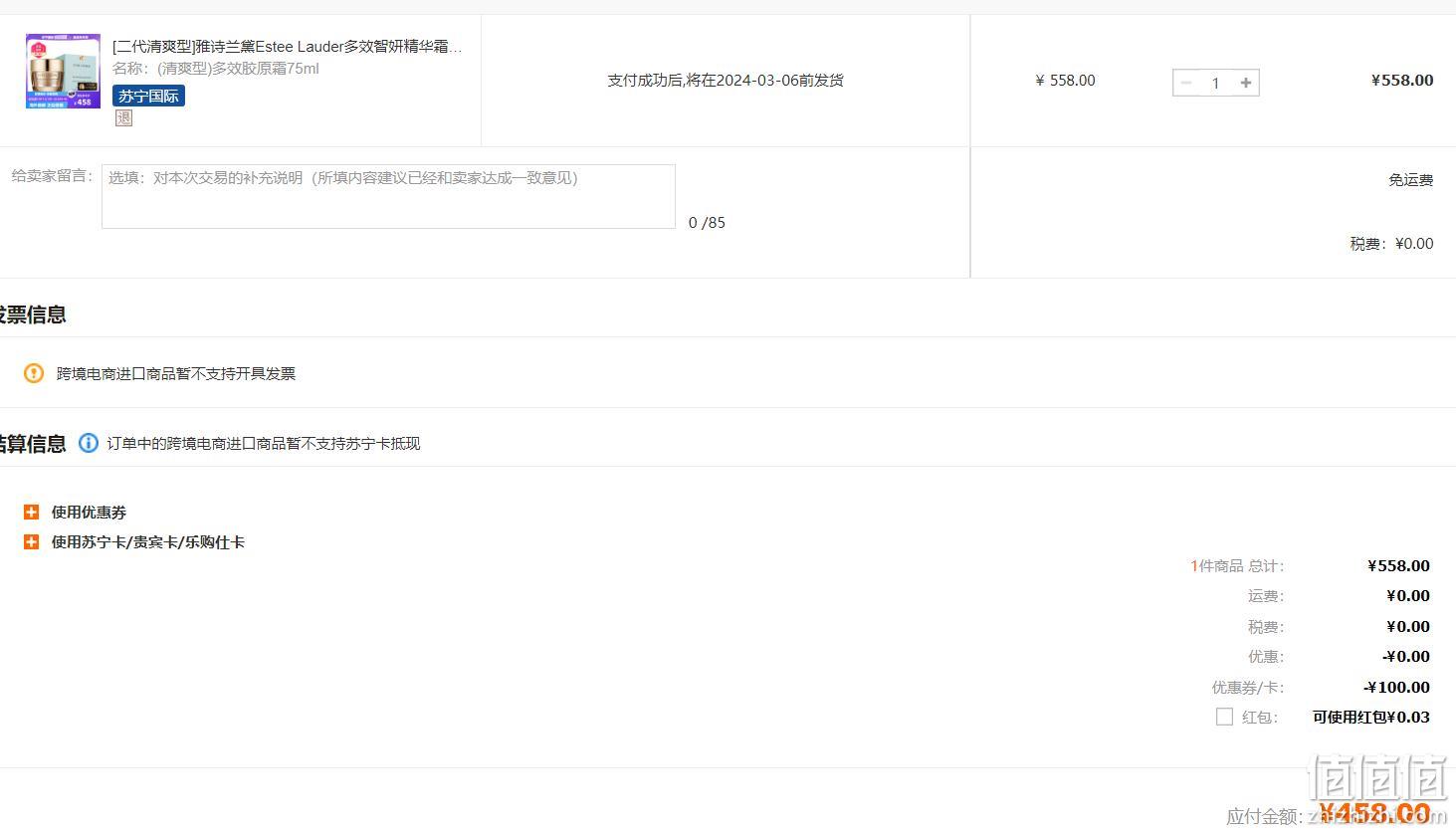Image resolution: width=1456 pixels, height=833 pixels.
Task: Click the 免运费 shipping text
Action: 1410,180
